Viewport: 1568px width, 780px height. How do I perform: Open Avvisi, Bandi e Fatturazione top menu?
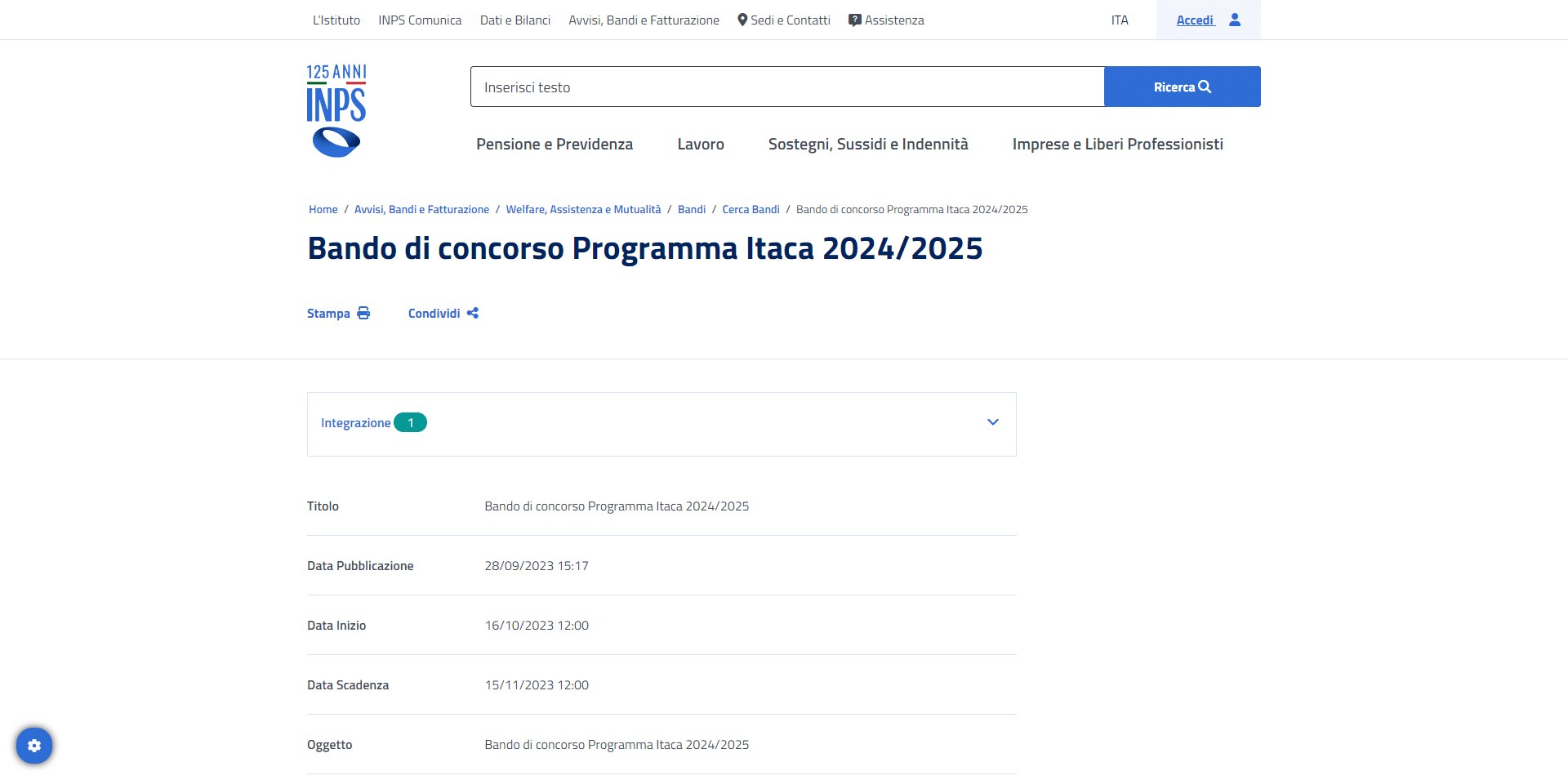pos(644,20)
